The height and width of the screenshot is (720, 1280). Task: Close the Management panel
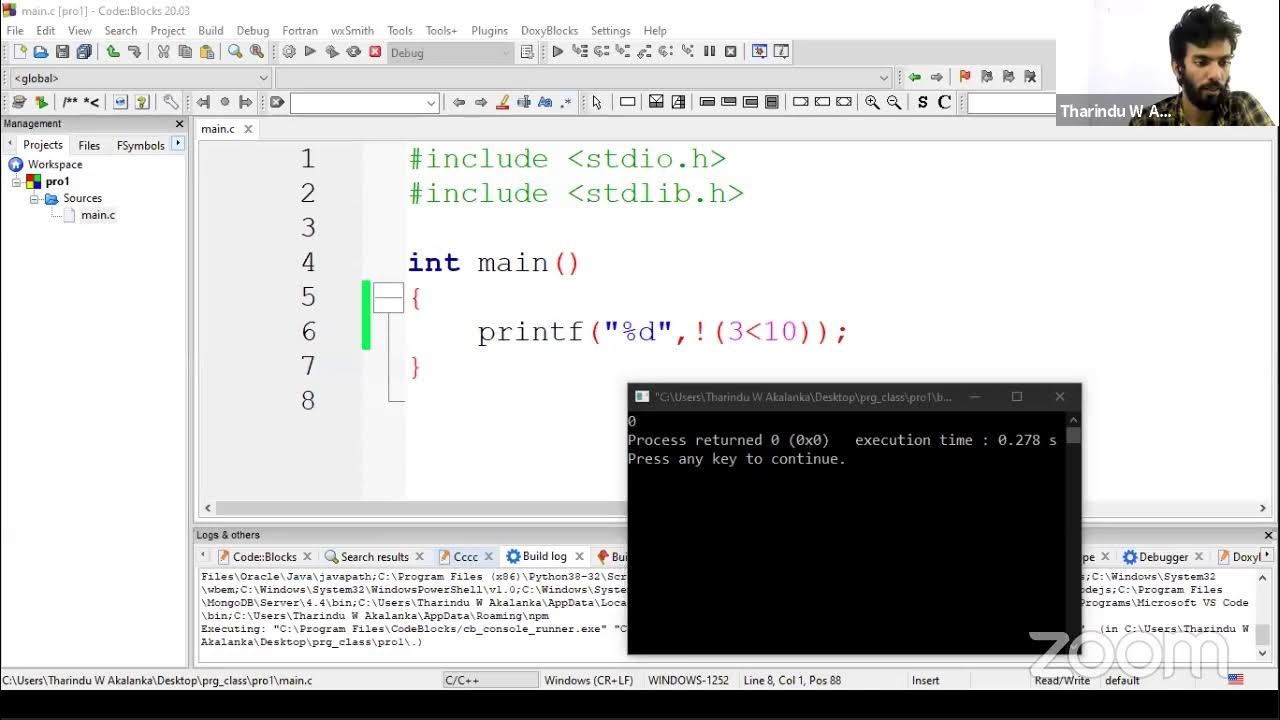(x=180, y=124)
